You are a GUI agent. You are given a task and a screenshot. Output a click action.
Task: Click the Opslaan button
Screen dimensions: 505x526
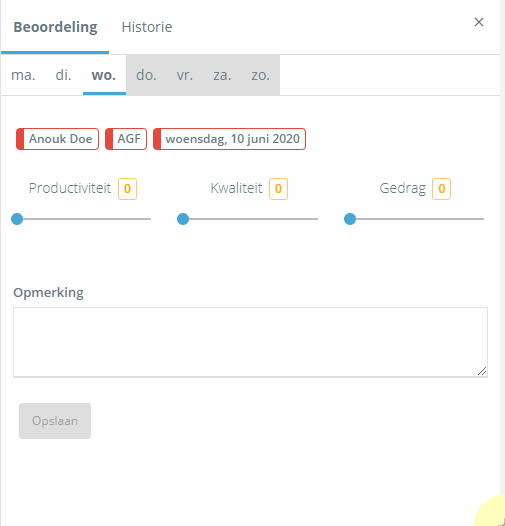(x=55, y=421)
